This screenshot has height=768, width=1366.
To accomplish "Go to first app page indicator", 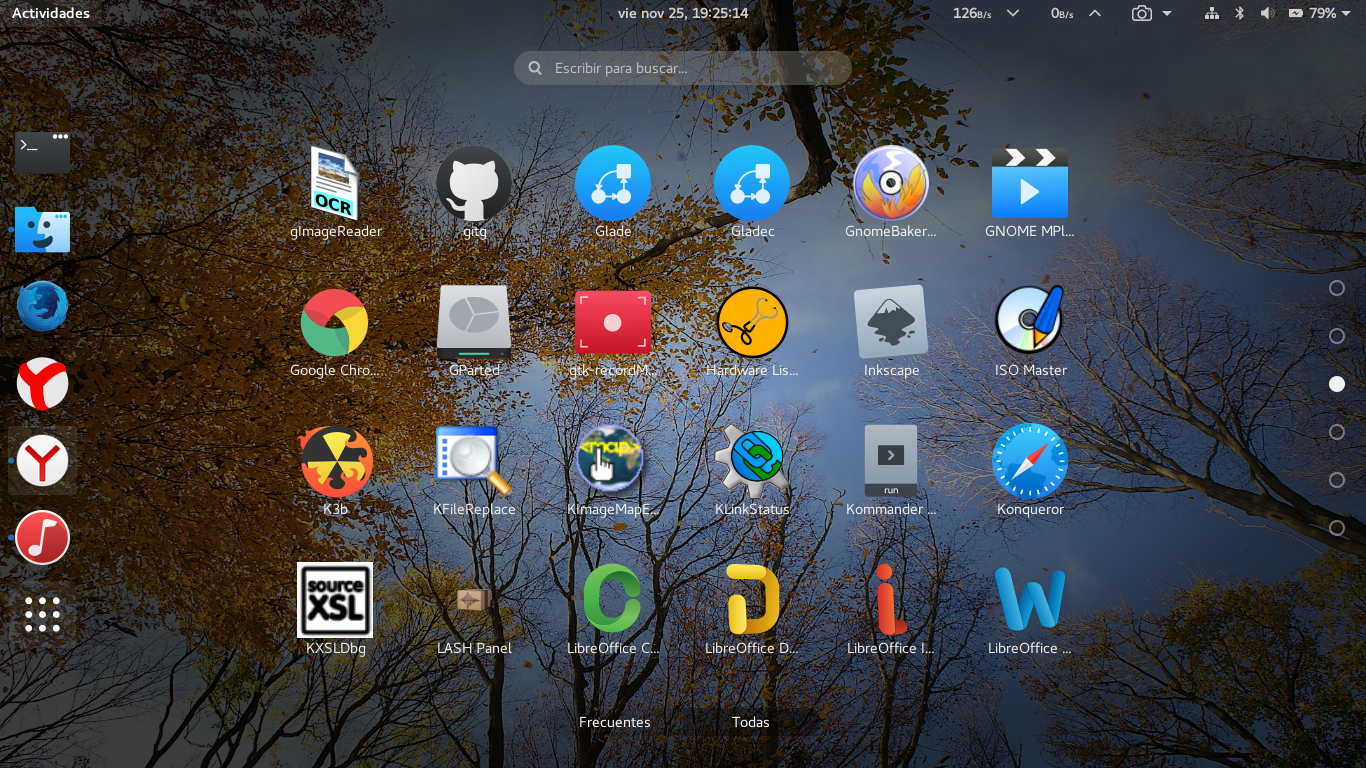I will tap(1337, 288).
